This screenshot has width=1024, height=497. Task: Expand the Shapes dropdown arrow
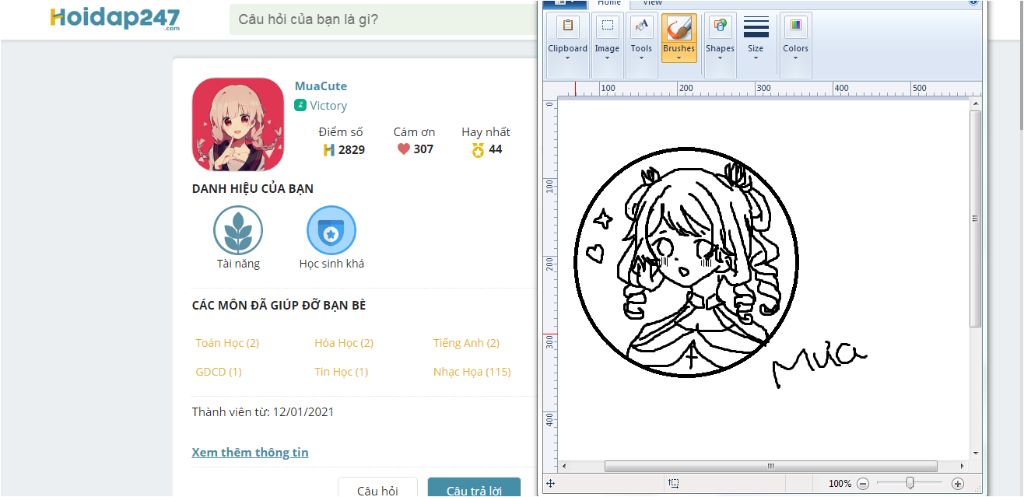tap(720, 57)
